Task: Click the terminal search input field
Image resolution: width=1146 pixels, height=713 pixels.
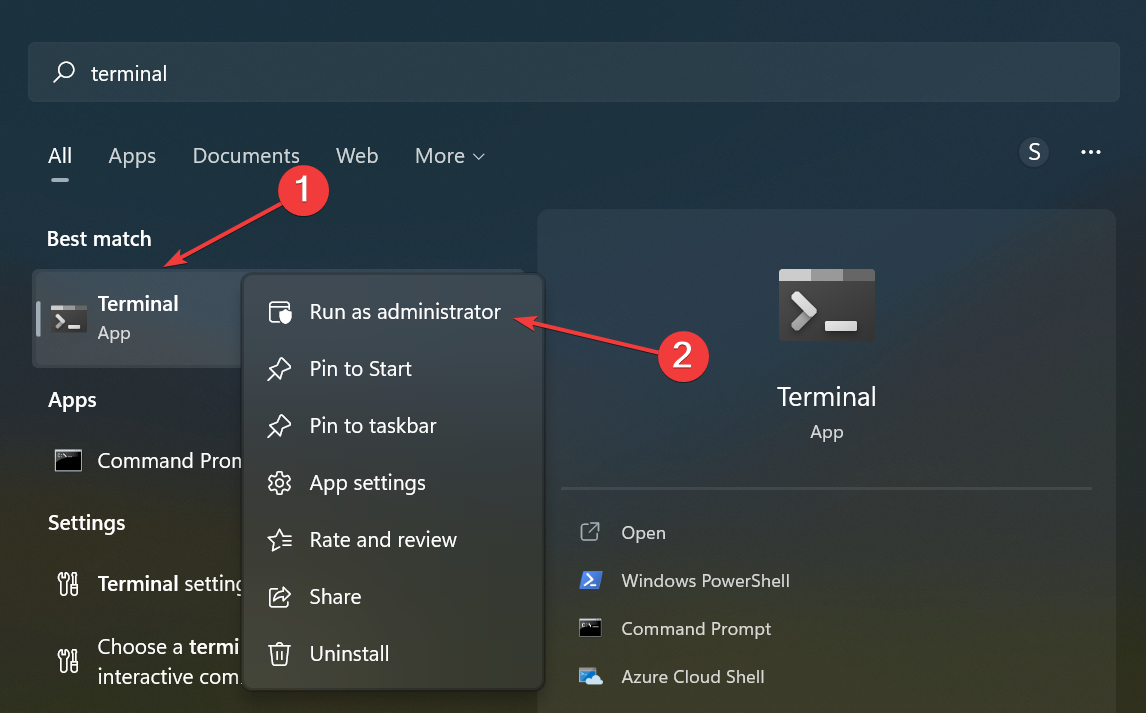Action: [574, 72]
